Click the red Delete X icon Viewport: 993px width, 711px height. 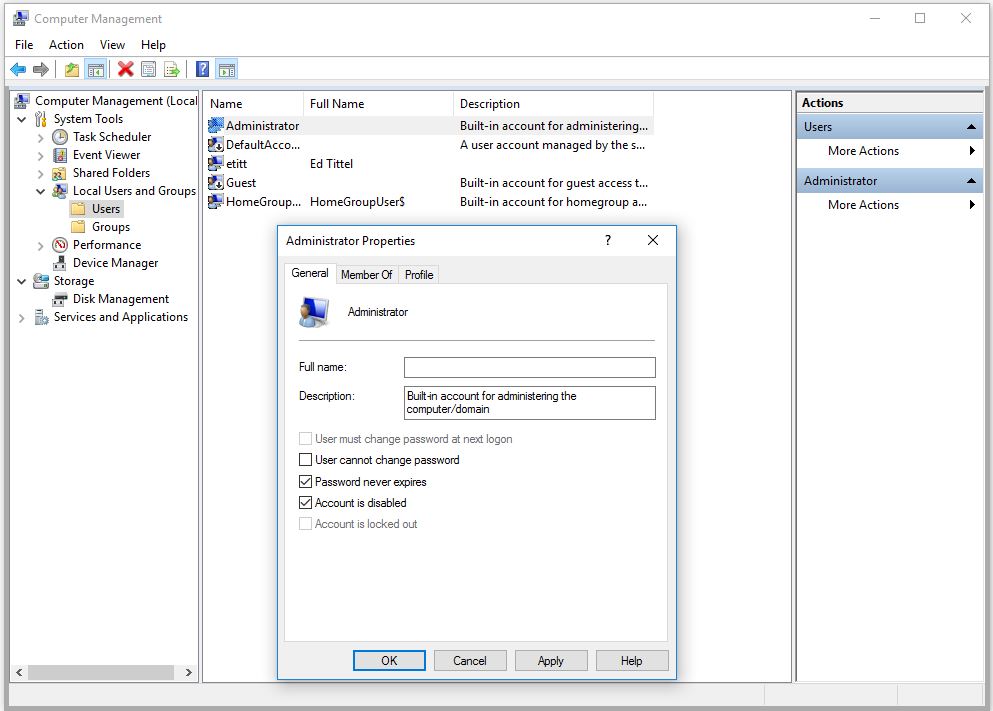click(125, 69)
